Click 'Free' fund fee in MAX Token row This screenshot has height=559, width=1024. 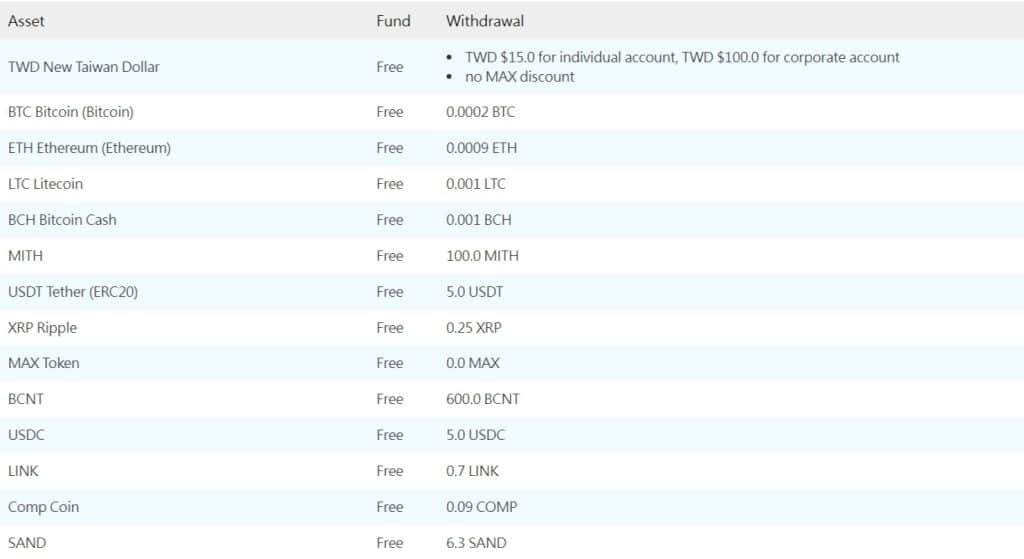[x=389, y=362]
